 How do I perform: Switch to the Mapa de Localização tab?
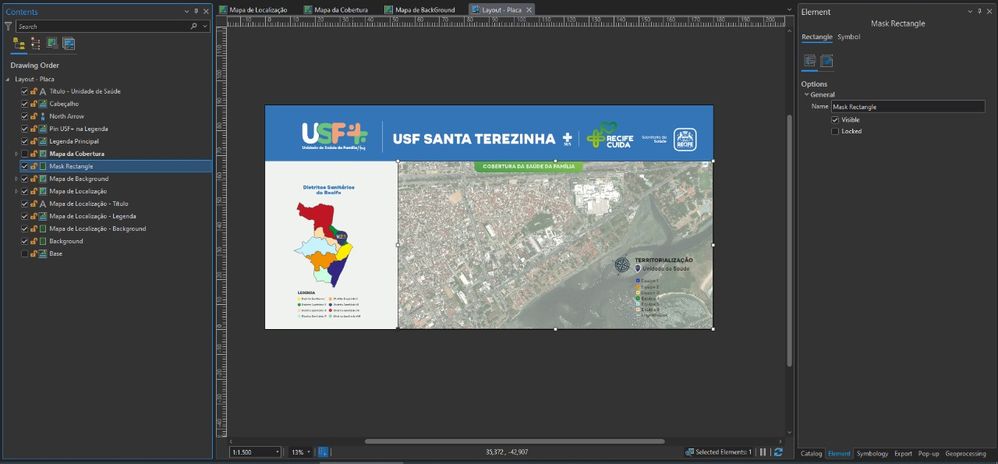point(258,9)
